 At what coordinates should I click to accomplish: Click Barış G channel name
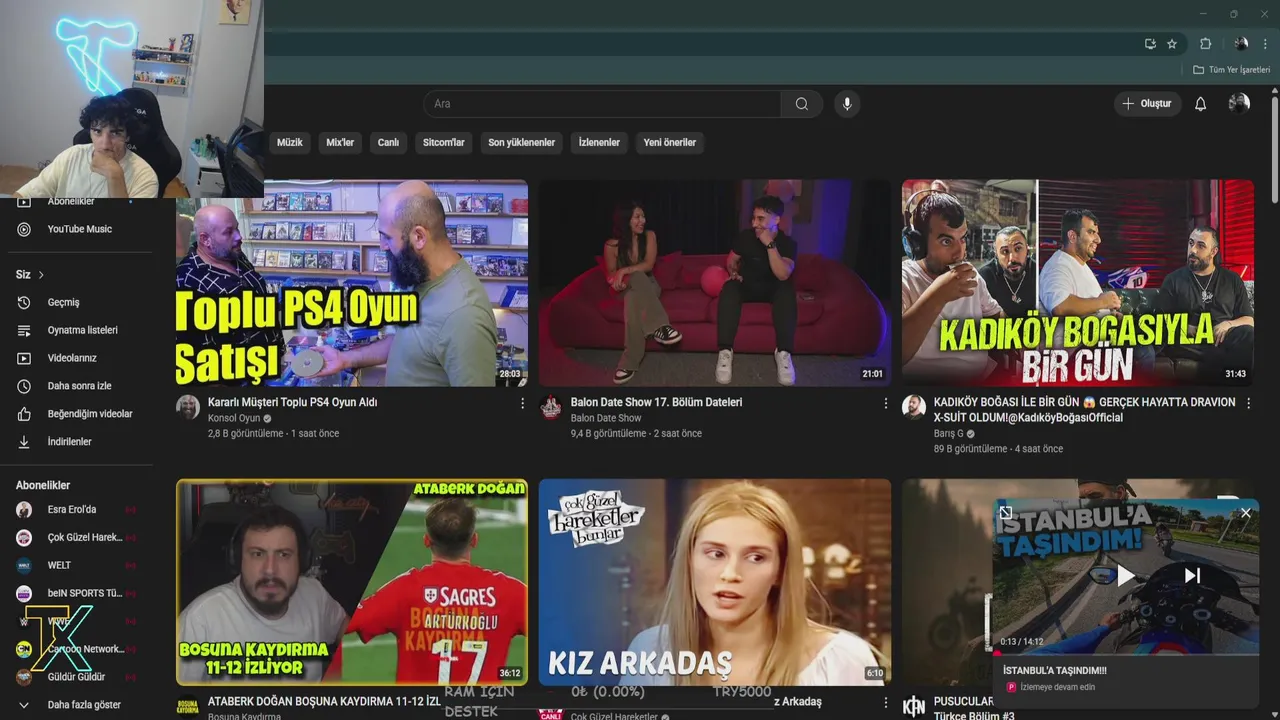tap(949, 434)
